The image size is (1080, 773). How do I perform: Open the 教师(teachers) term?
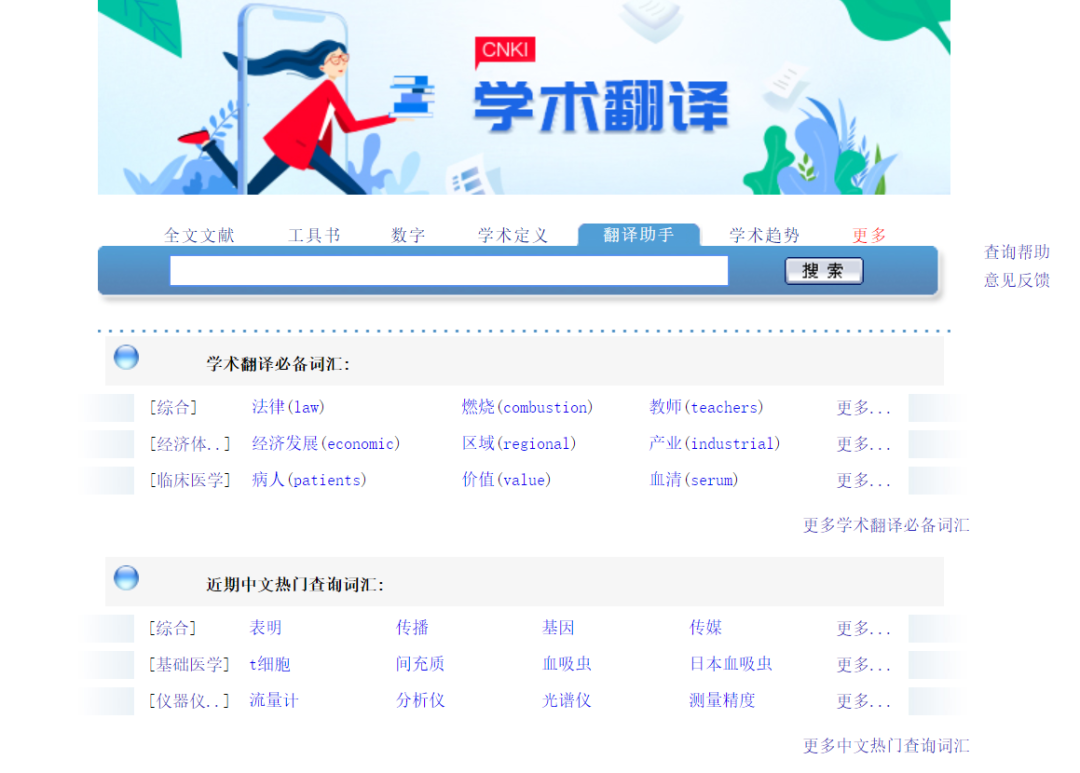(706, 407)
